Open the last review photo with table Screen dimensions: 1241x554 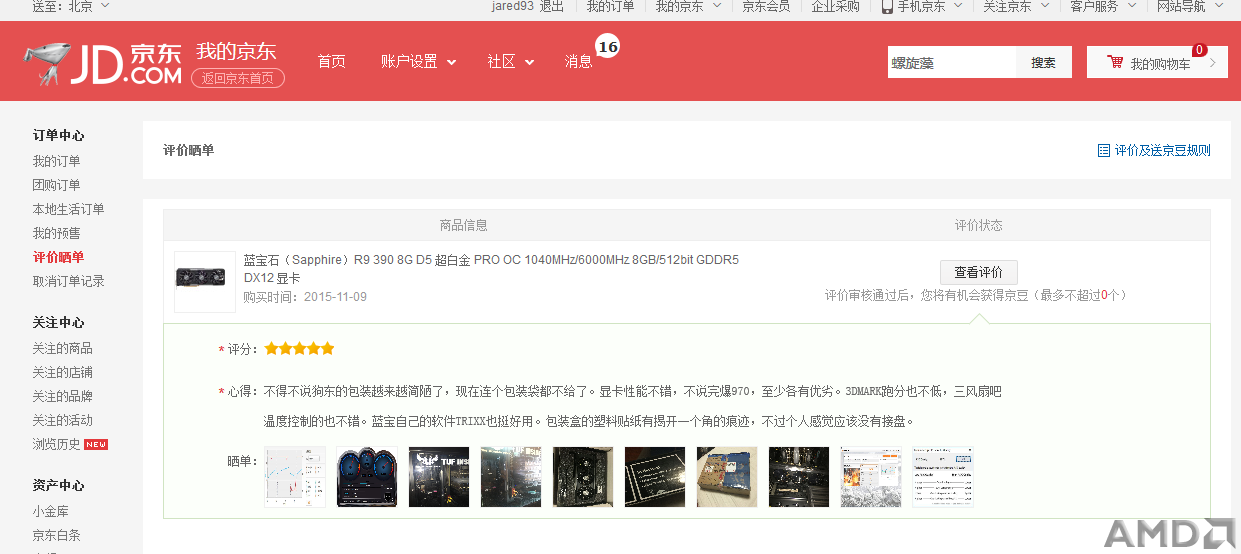click(x=943, y=477)
